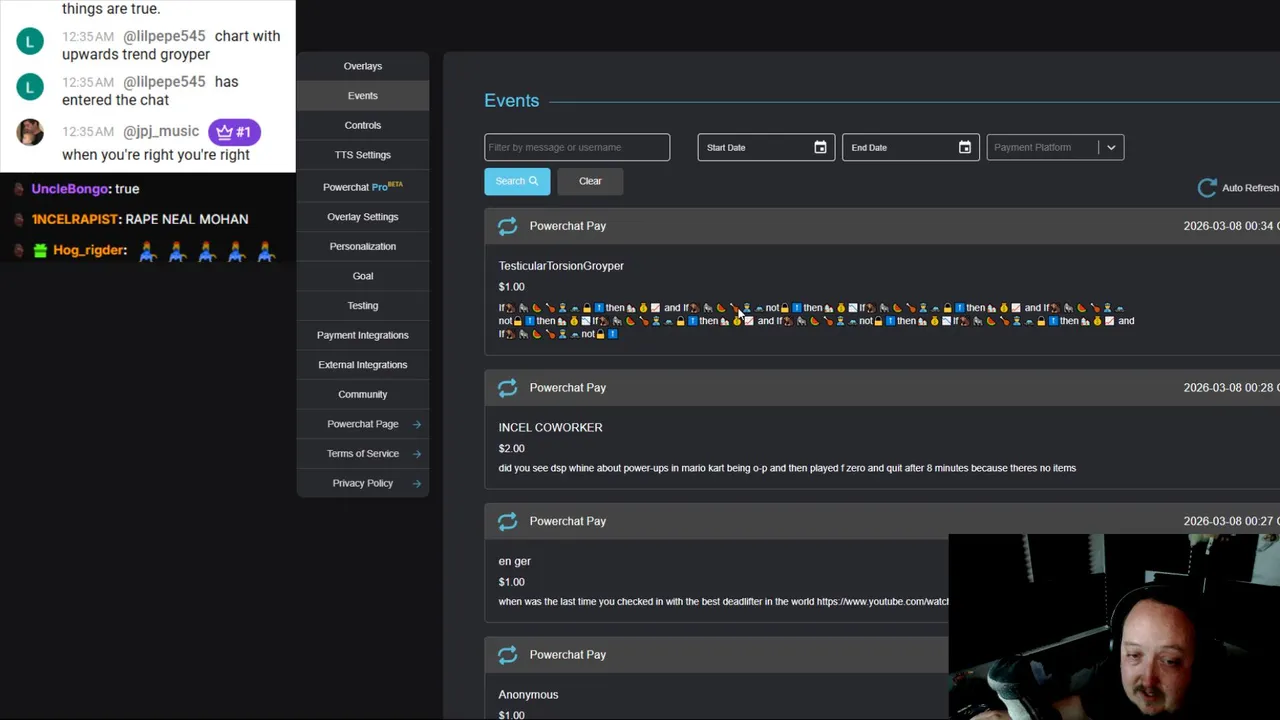
Task: Open the Personalization page
Action: (363, 246)
